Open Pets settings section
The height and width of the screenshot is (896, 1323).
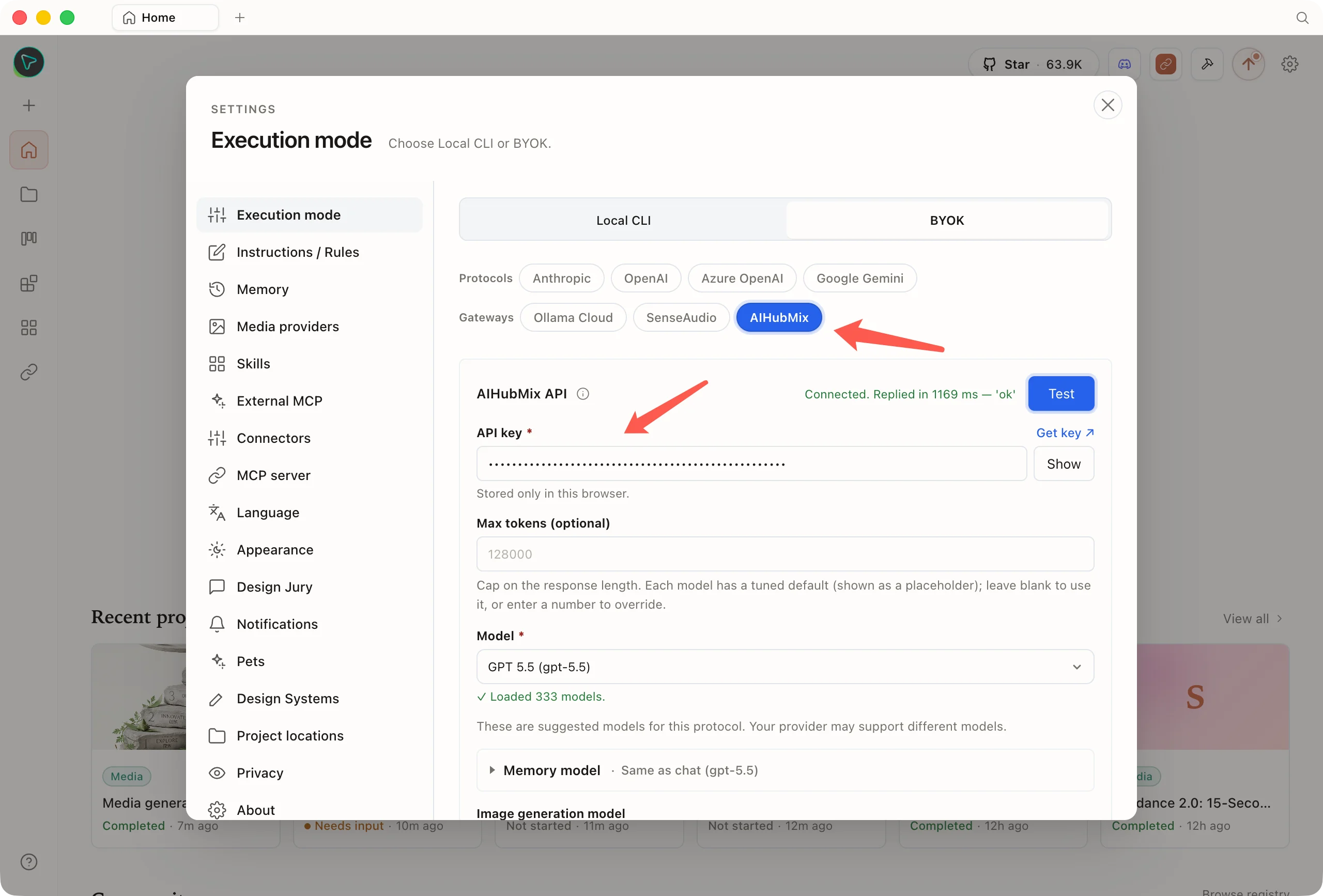(309, 661)
